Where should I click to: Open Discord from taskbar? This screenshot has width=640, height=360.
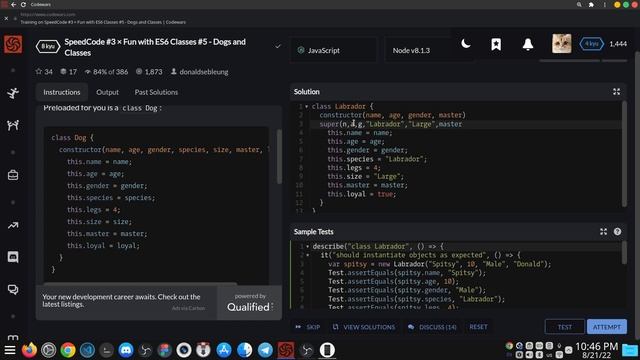(126, 350)
